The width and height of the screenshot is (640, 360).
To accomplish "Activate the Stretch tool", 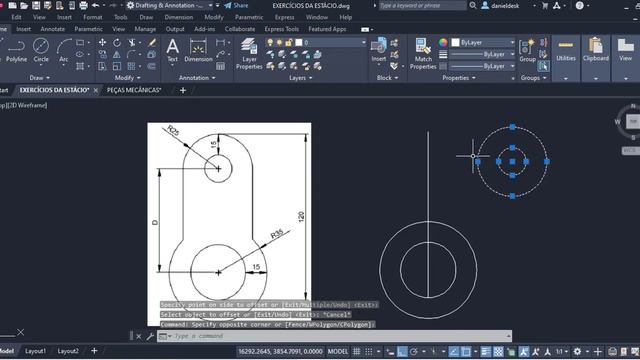I will [x=102, y=66].
